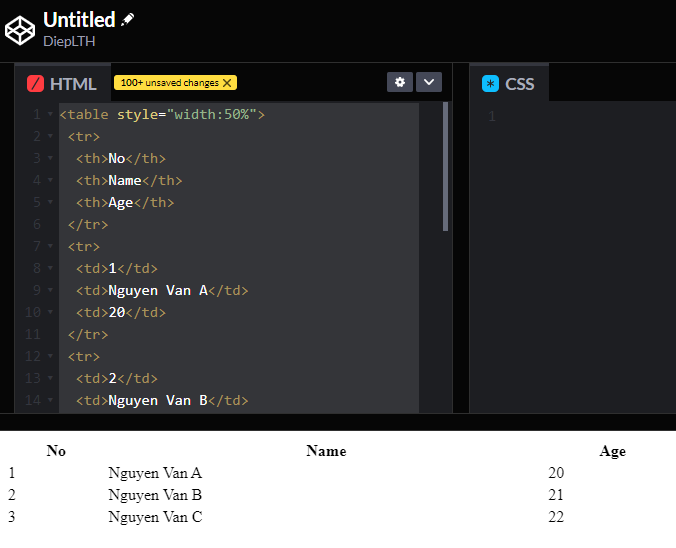
Task: Dismiss the unsaved changes warning with X
Action: coord(228,83)
